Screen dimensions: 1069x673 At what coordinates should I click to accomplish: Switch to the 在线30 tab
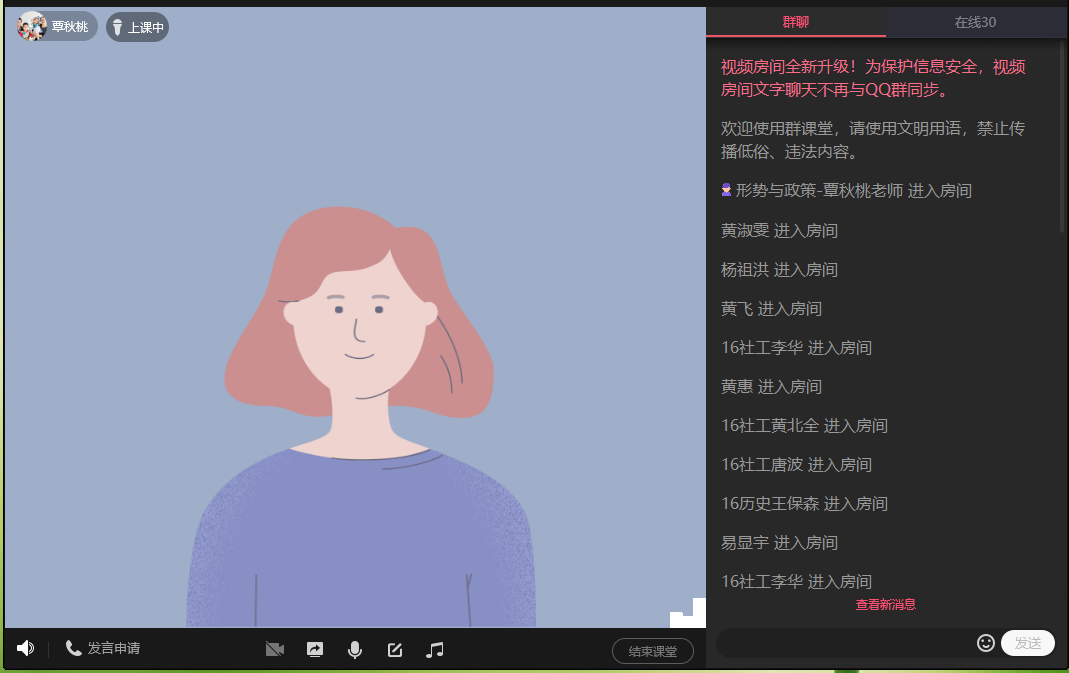(975, 22)
